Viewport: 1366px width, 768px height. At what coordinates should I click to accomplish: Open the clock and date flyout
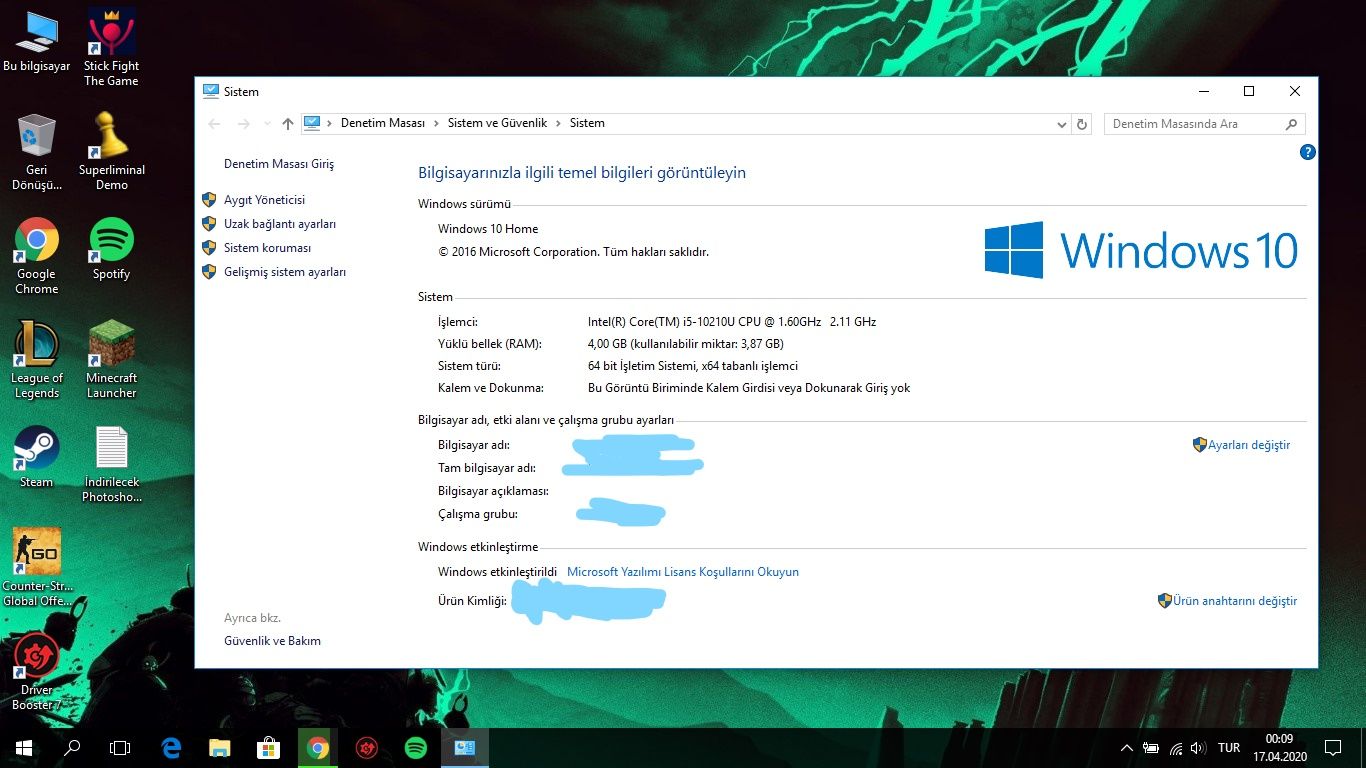[1279, 747]
